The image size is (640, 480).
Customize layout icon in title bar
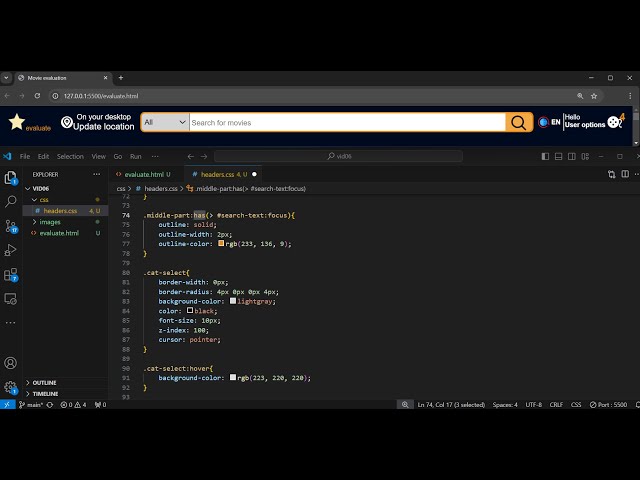click(585, 156)
